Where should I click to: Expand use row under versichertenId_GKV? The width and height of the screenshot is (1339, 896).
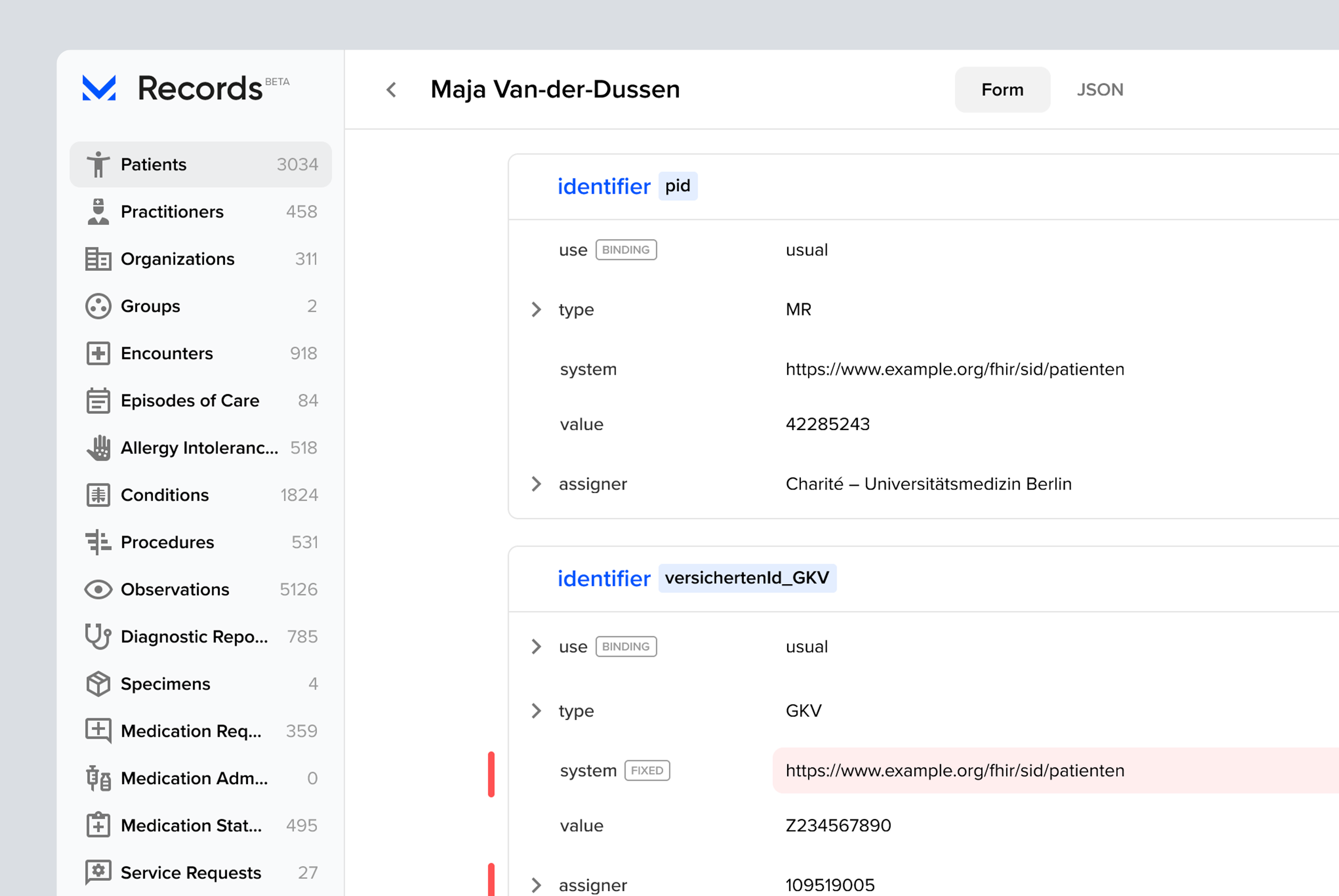click(536, 647)
